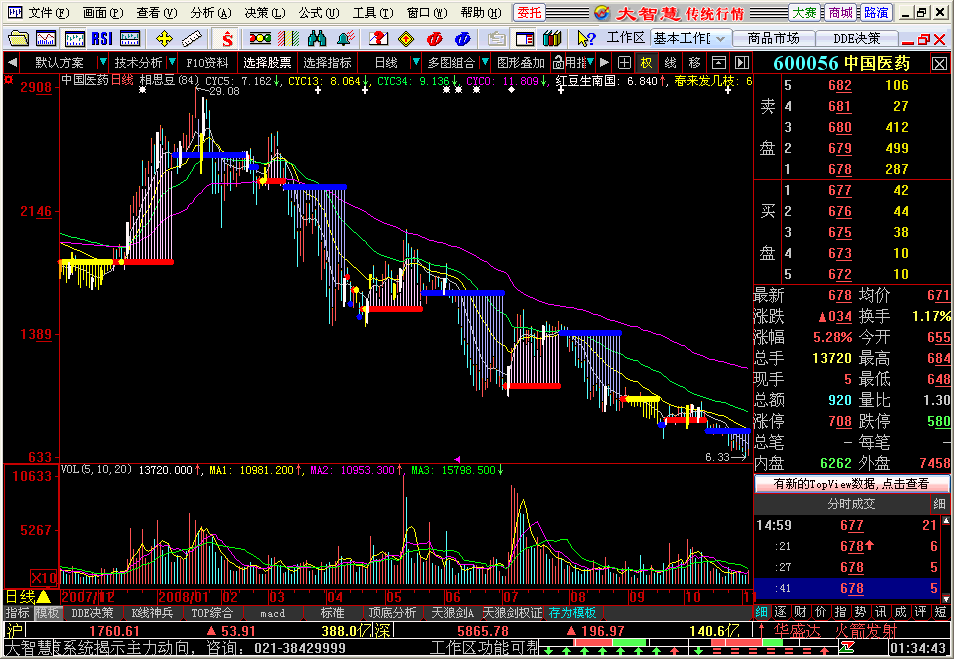The width and height of the screenshot is (954, 659).
Task: Select the 讯 tab in the quote panel
Action: click(x=880, y=612)
